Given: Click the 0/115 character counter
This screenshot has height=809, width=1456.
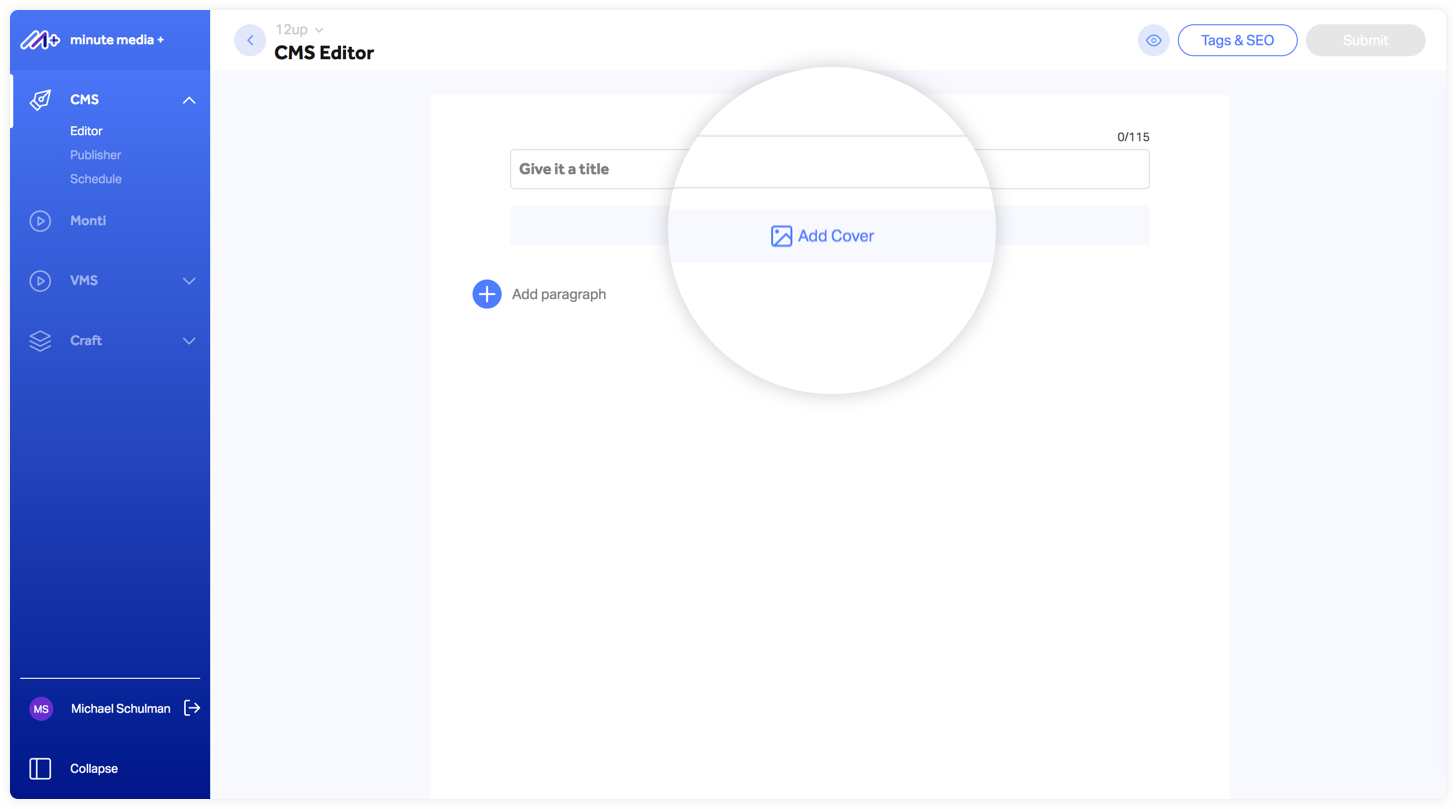Looking at the screenshot, I should tap(1133, 137).
